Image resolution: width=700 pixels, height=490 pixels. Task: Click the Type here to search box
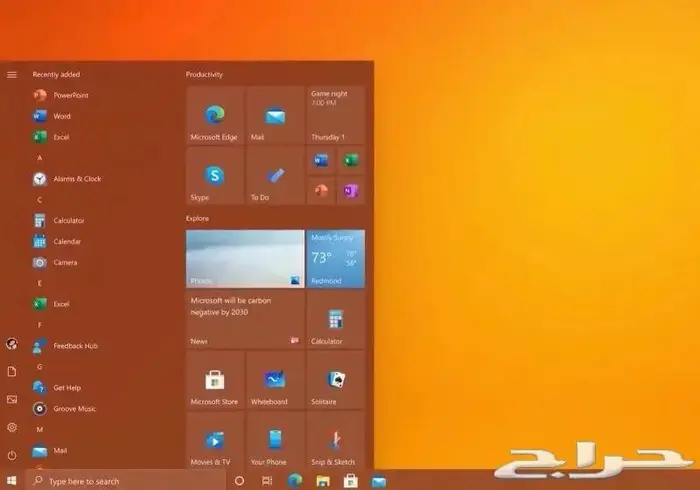125,481
